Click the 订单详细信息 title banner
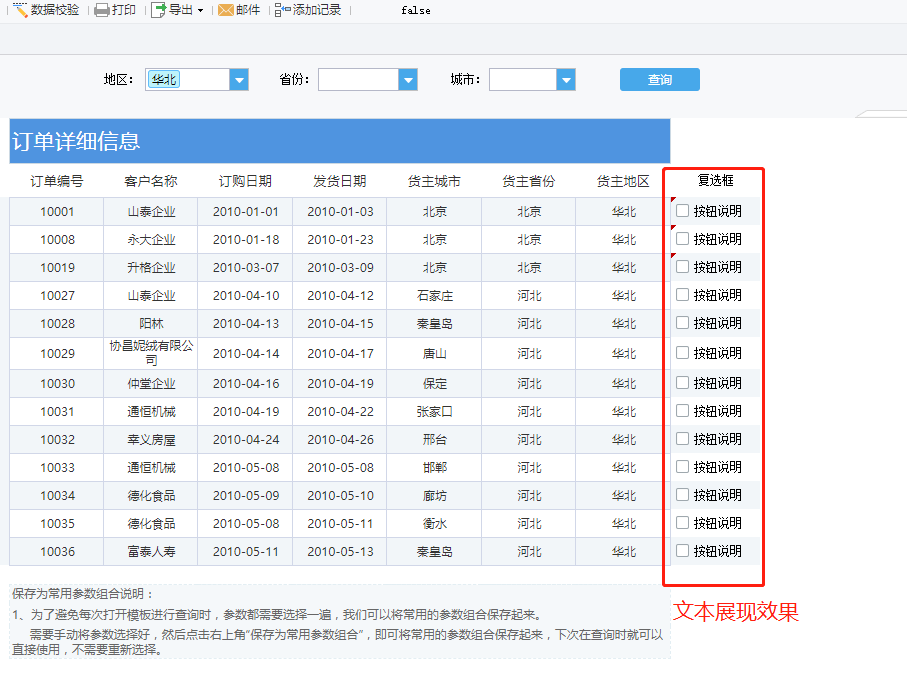 click(340, 141)
